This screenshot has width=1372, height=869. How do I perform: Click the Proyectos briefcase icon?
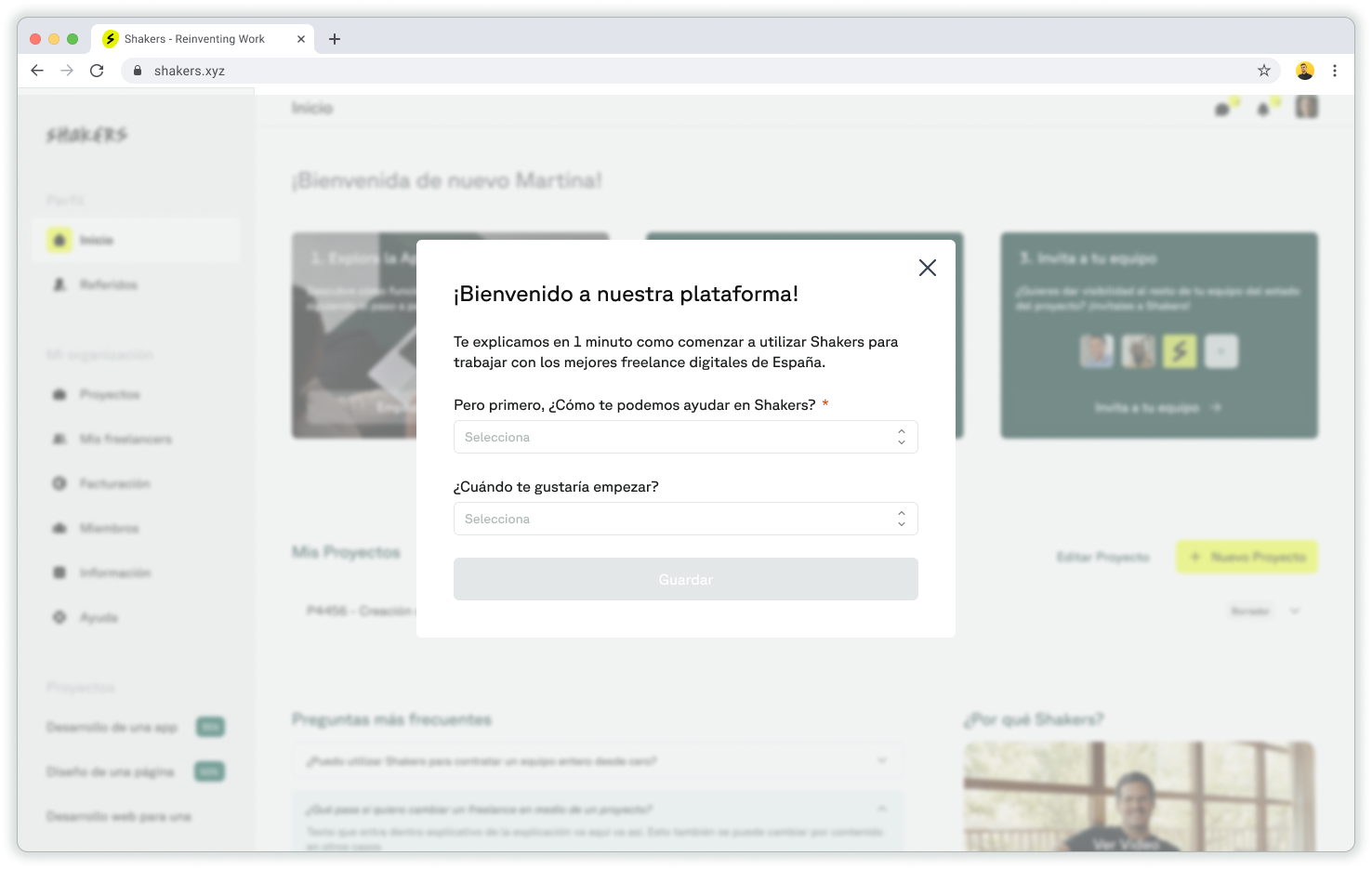click(59, 394)
